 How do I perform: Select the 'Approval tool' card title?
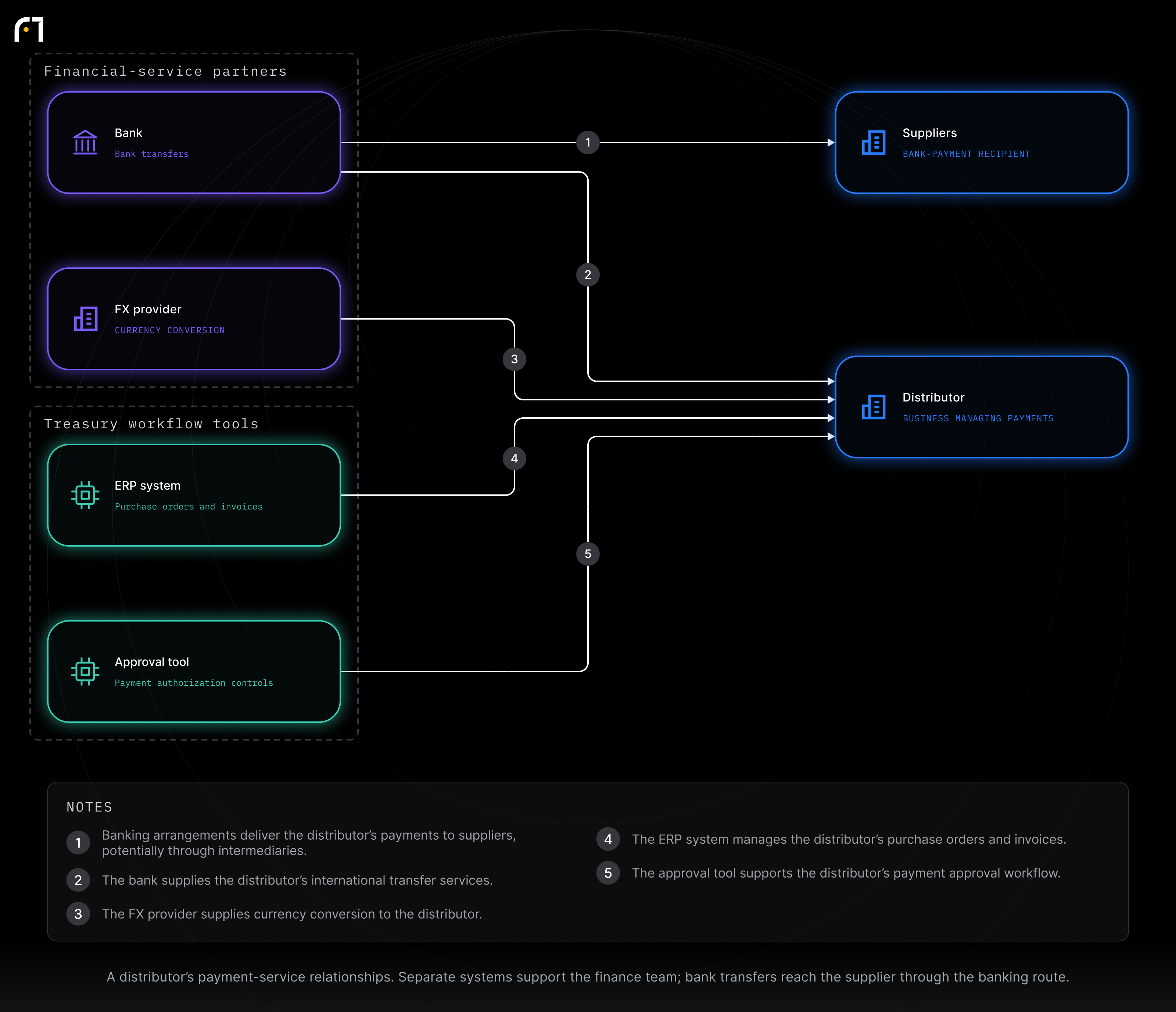tap(151, 662)
